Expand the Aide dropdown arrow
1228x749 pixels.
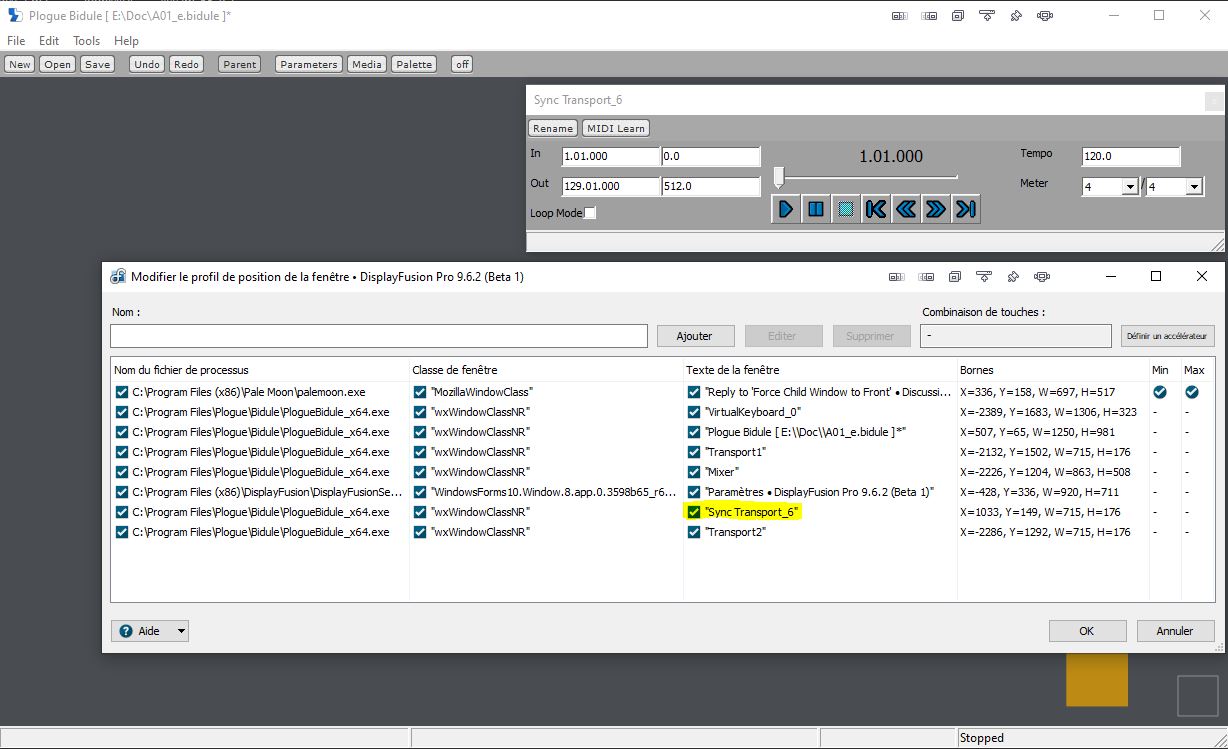click(181, 631)
